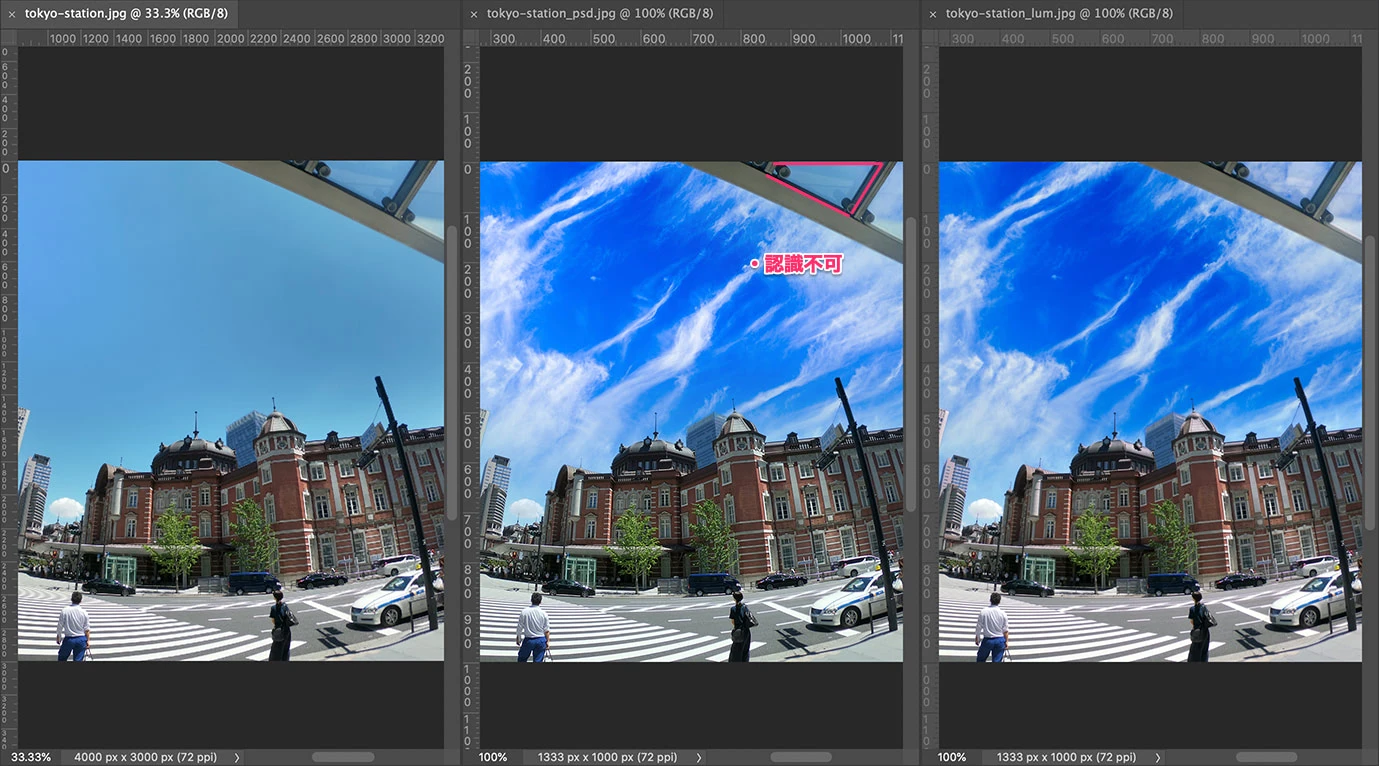This screenshot has height=766, width=1379.
Task: Click the 33.33% zoom level field
Action: coord(30,758)
